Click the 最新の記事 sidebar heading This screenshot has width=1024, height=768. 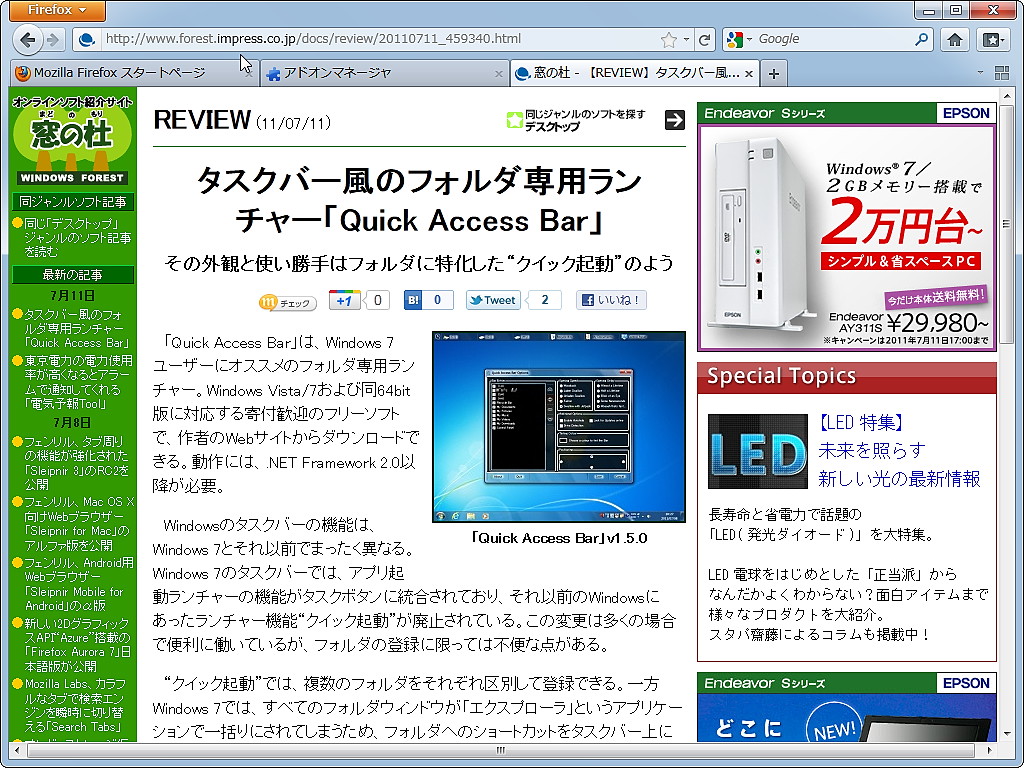(72, 275)
